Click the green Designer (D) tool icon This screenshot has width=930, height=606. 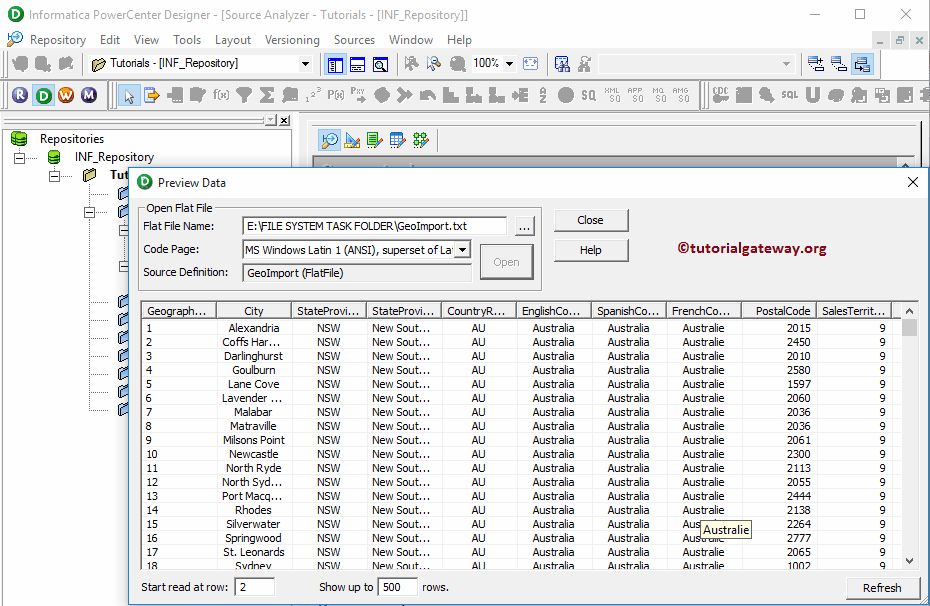[43, 95]
